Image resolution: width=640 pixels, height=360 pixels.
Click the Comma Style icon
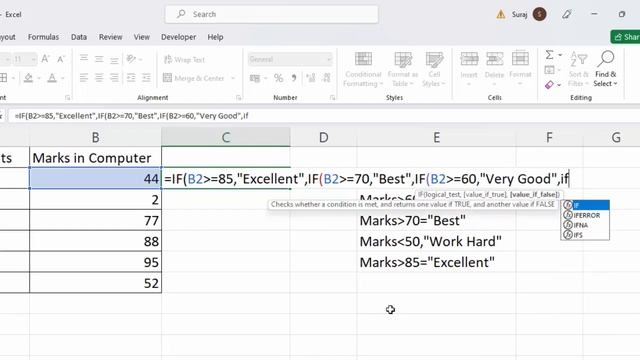pos(294,78)
